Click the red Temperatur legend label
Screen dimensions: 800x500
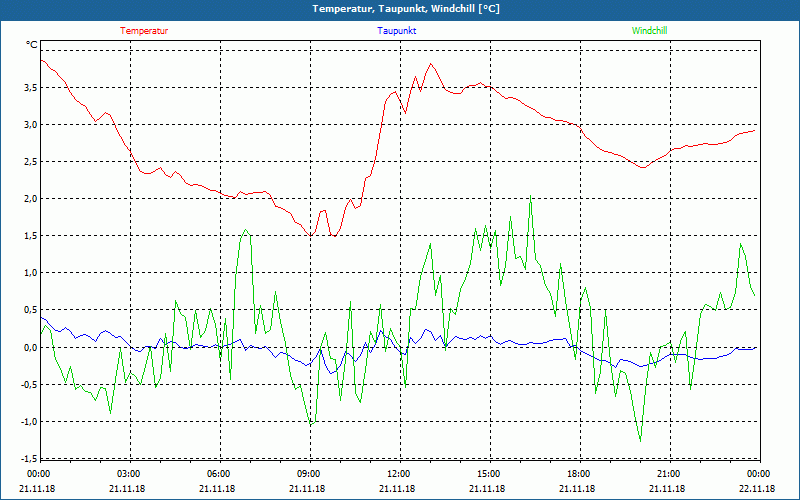[144, 31]
